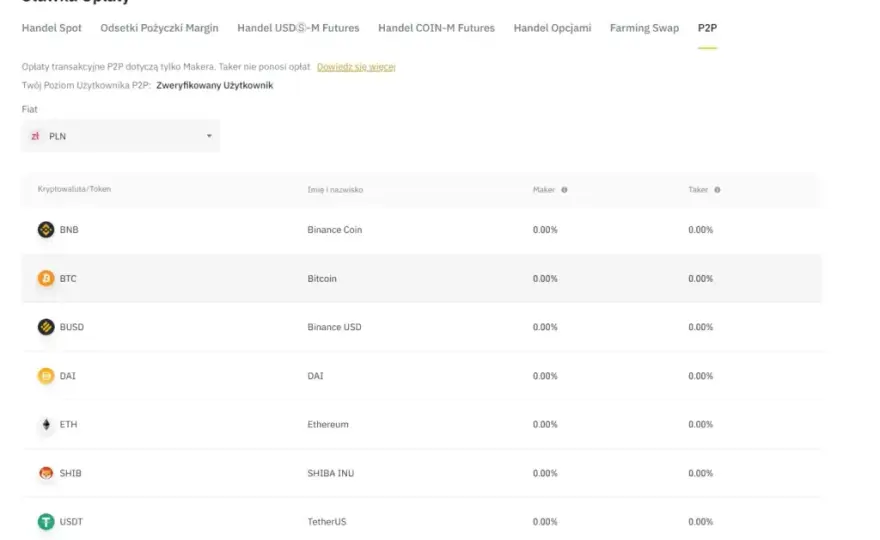Click the BNB ticker text
Viewport: 880px width, 540px height.
tap(69, 230)
